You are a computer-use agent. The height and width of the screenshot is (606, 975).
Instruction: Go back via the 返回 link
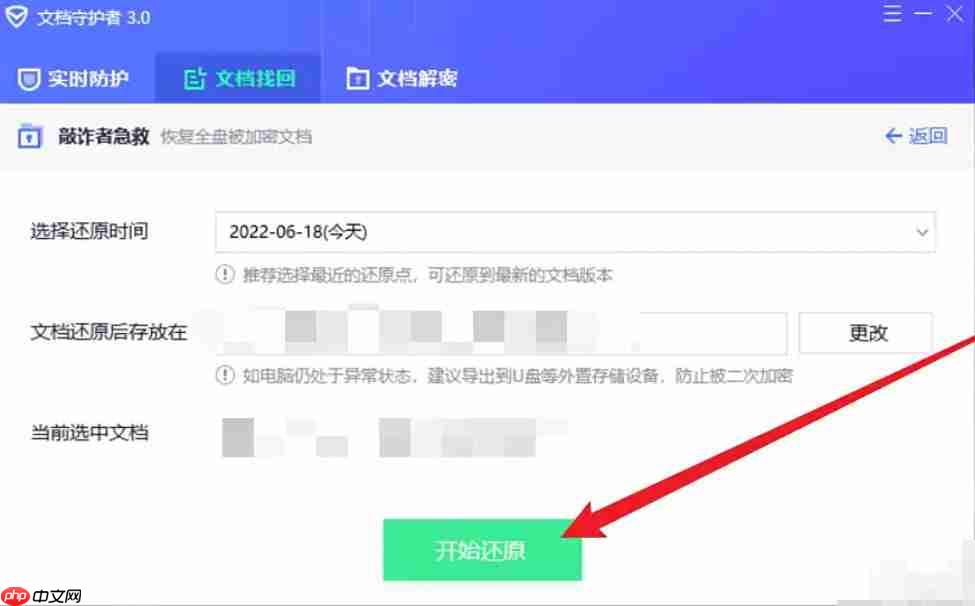(x=916, y=135)
